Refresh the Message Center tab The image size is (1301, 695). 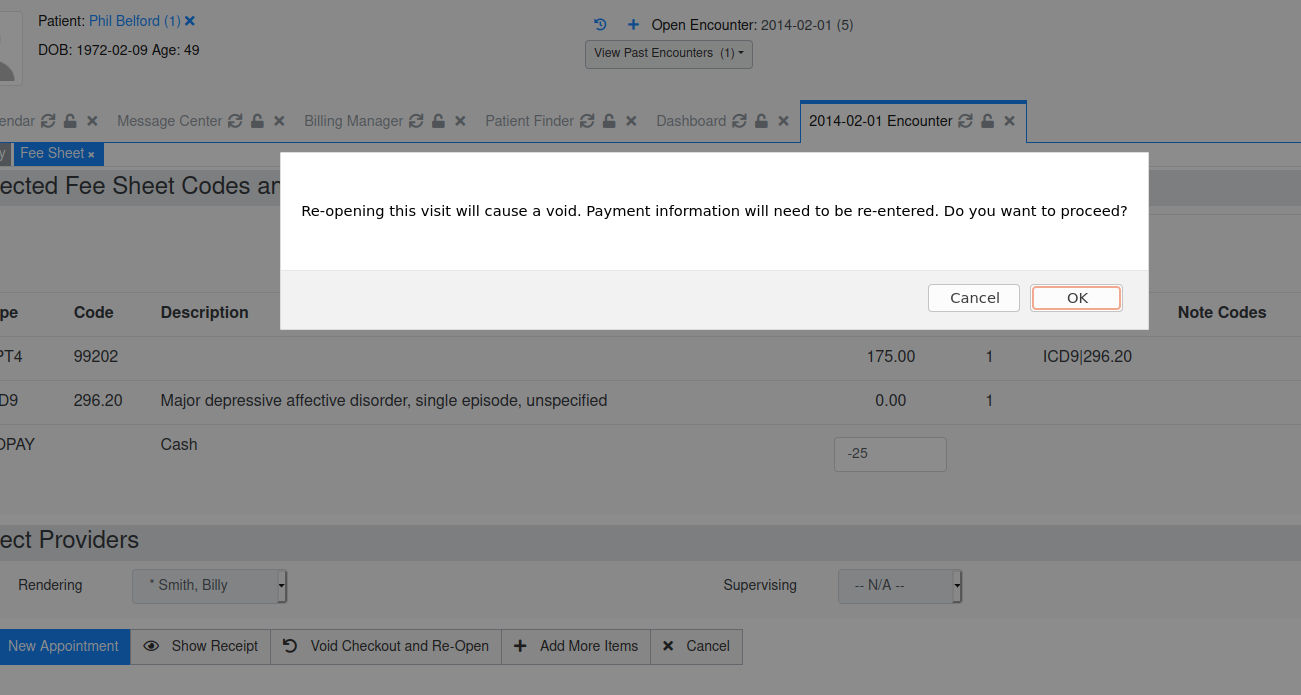(x=235, y=120)
